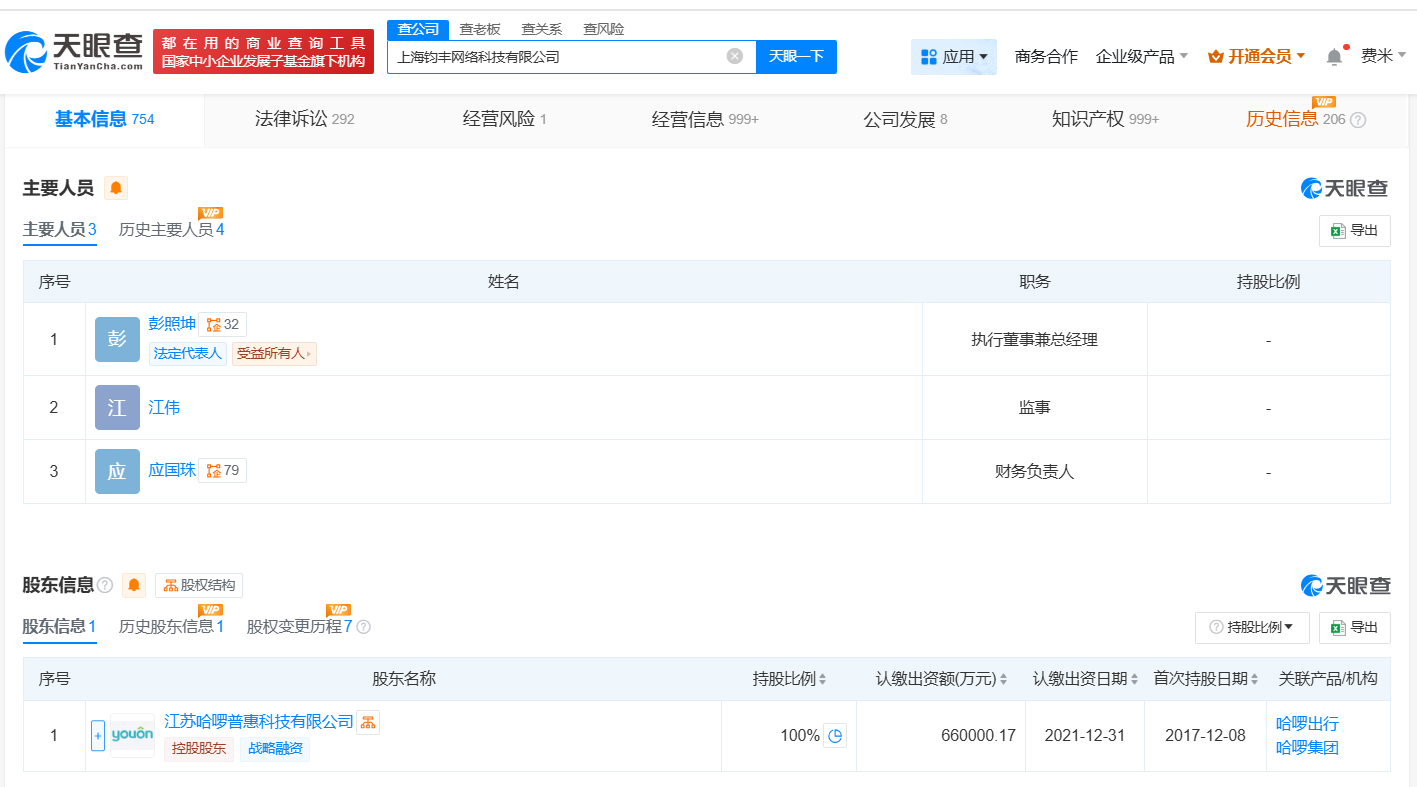
Task: Open the 哈啰出行 related product link
Action: (1307, 724)
